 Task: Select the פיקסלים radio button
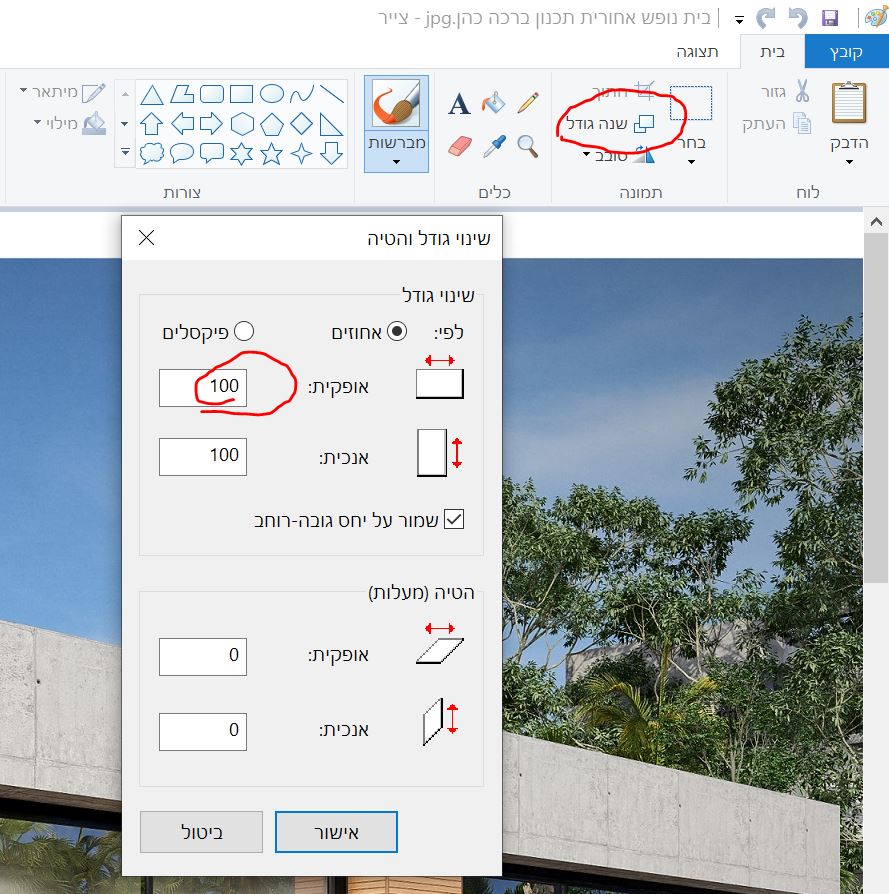(244, 331)
